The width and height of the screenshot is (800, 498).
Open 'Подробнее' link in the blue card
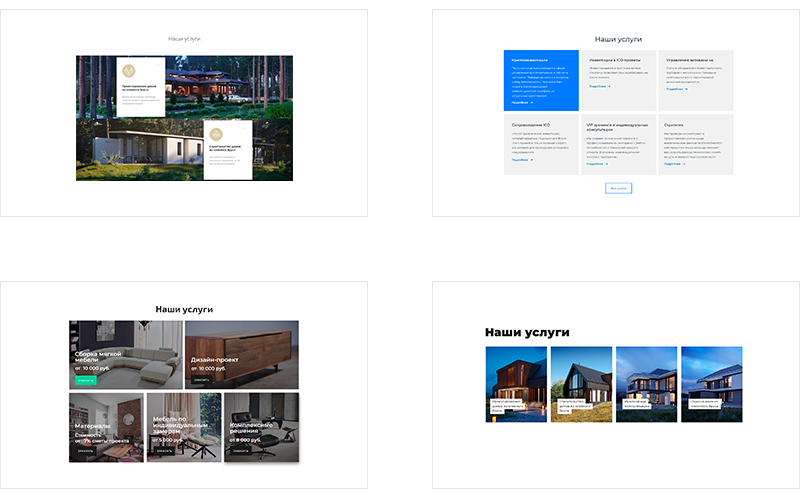(522, 102)
